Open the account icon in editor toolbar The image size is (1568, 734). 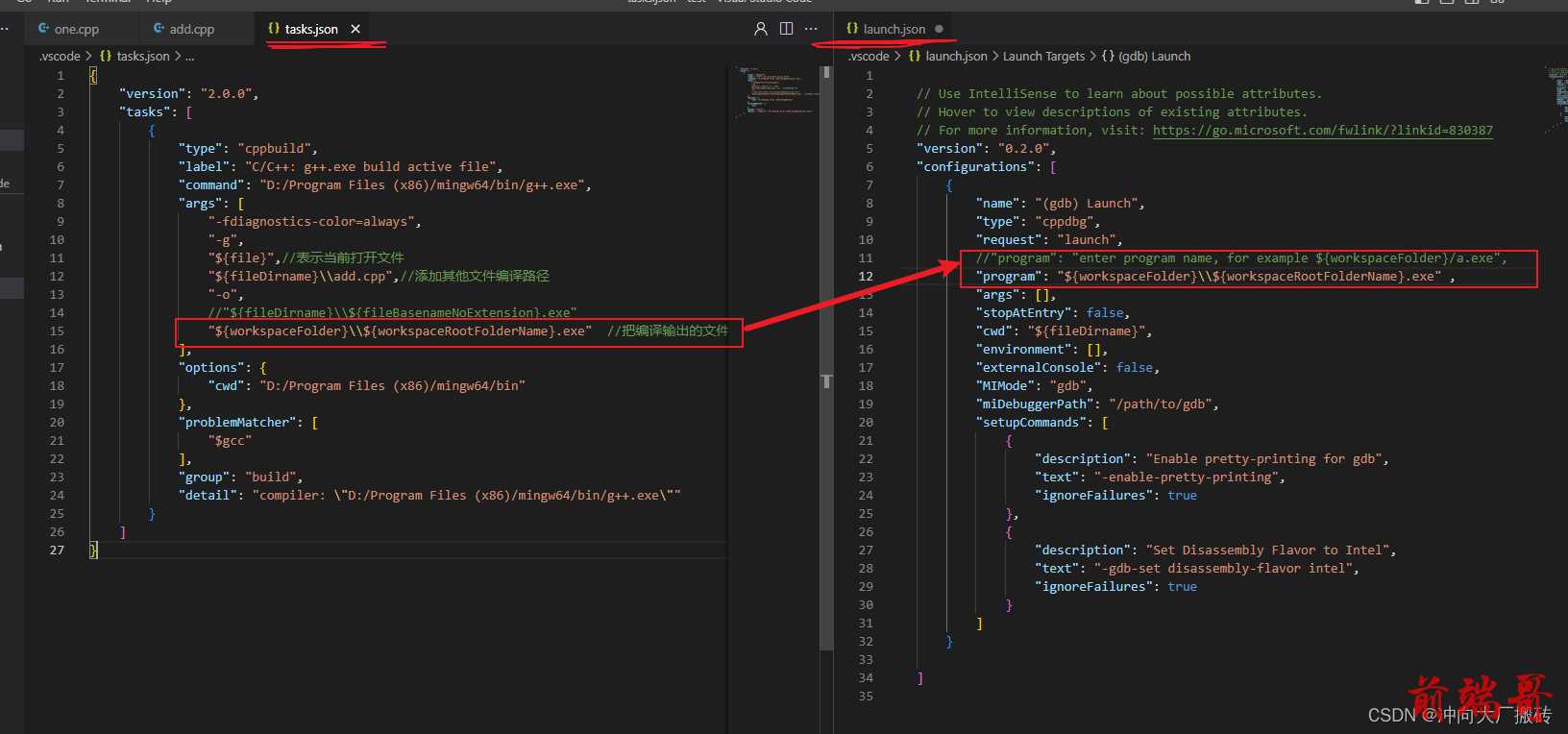[x=761, y=29]
